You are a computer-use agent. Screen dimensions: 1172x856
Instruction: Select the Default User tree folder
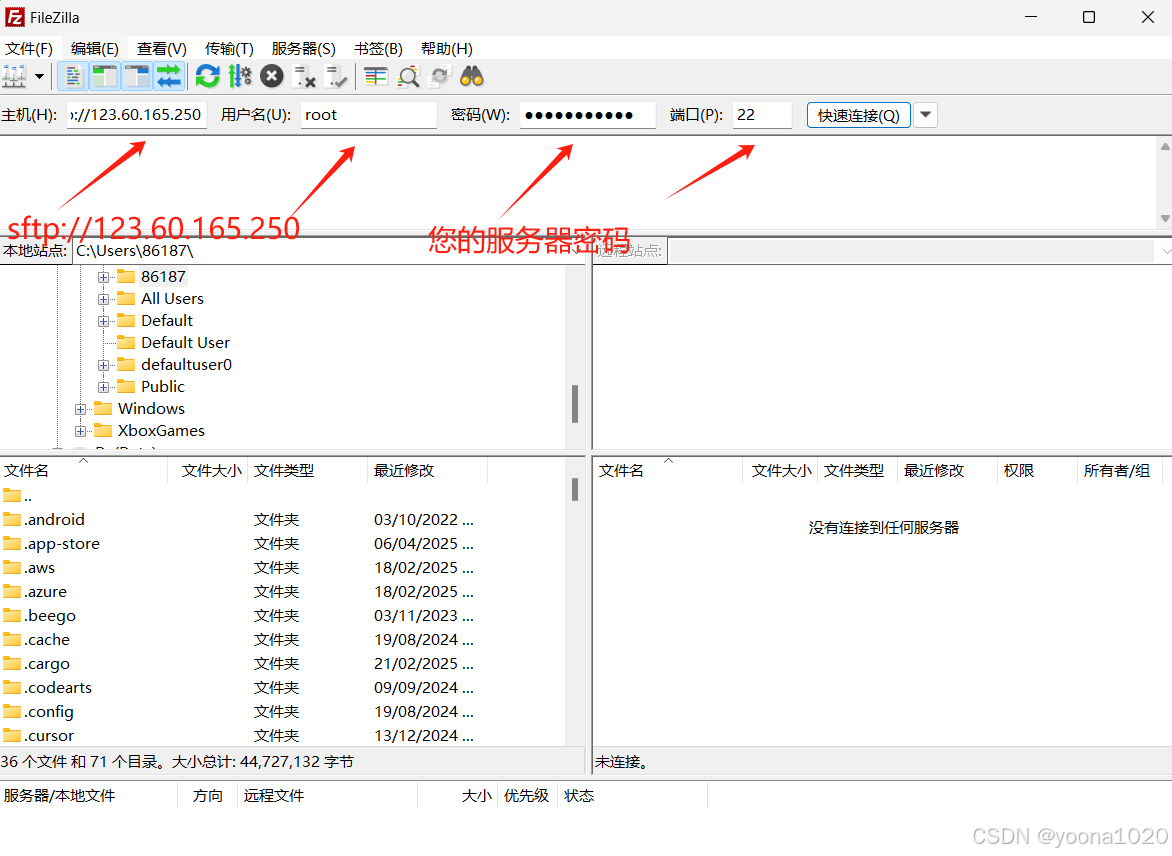[185, 342]
